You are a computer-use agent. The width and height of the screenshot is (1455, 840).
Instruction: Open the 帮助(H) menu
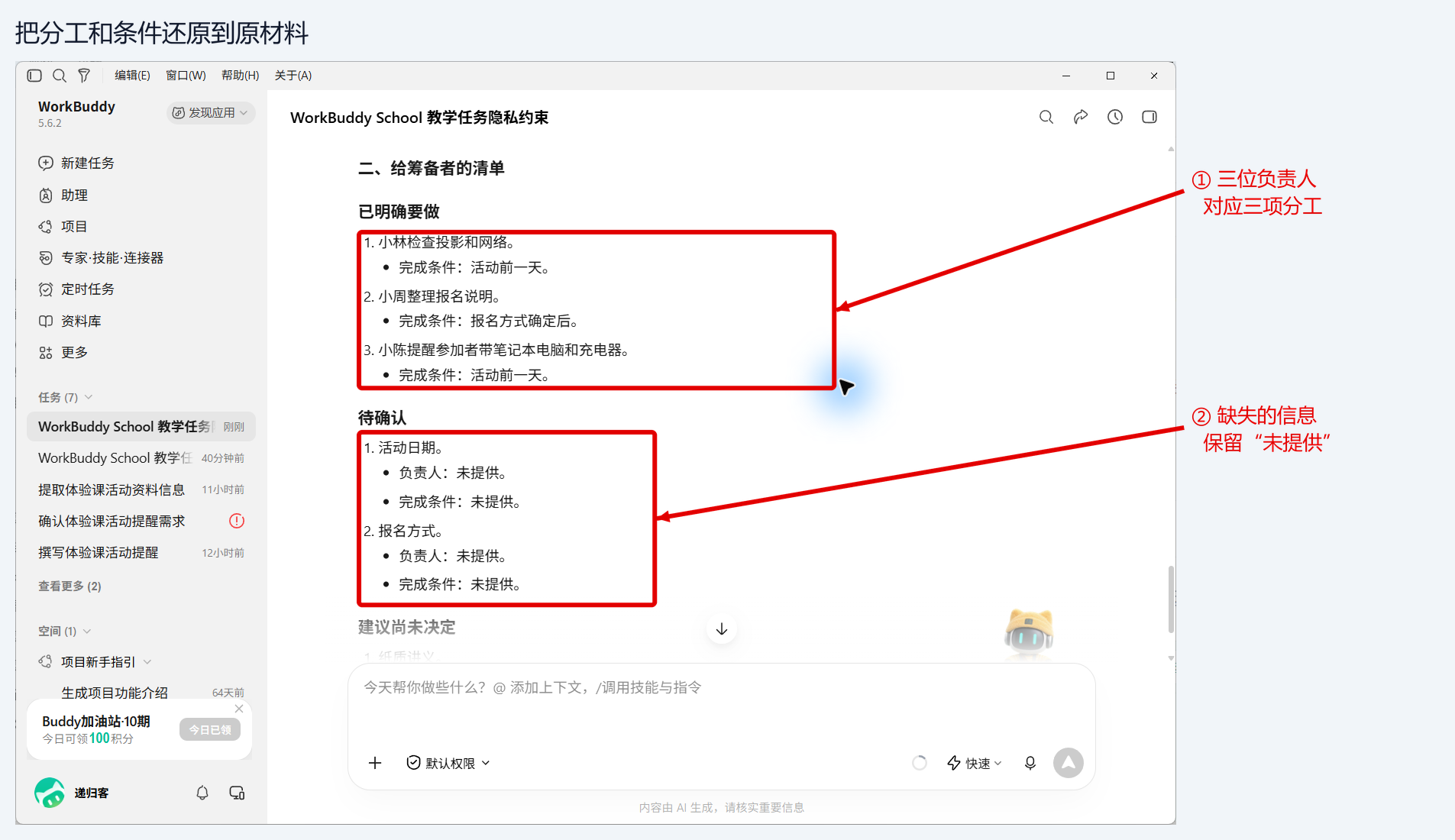click(x=240, y=76)
